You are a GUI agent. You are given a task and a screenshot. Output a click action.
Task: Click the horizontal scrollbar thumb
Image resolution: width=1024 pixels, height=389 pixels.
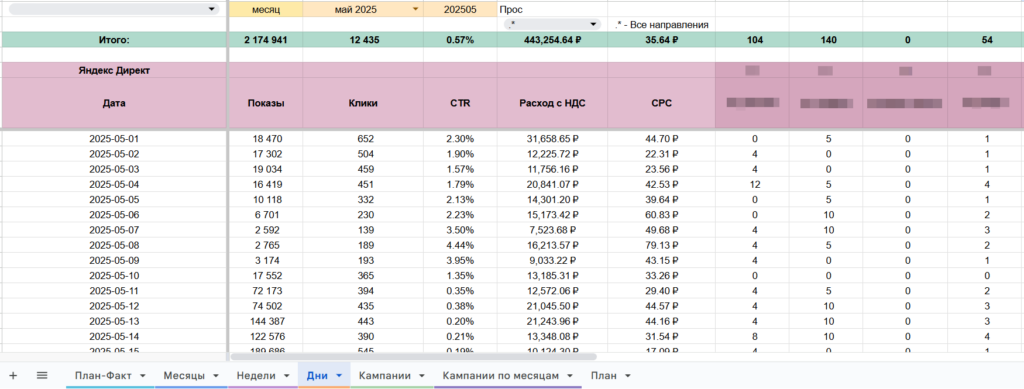click(414, 357)
